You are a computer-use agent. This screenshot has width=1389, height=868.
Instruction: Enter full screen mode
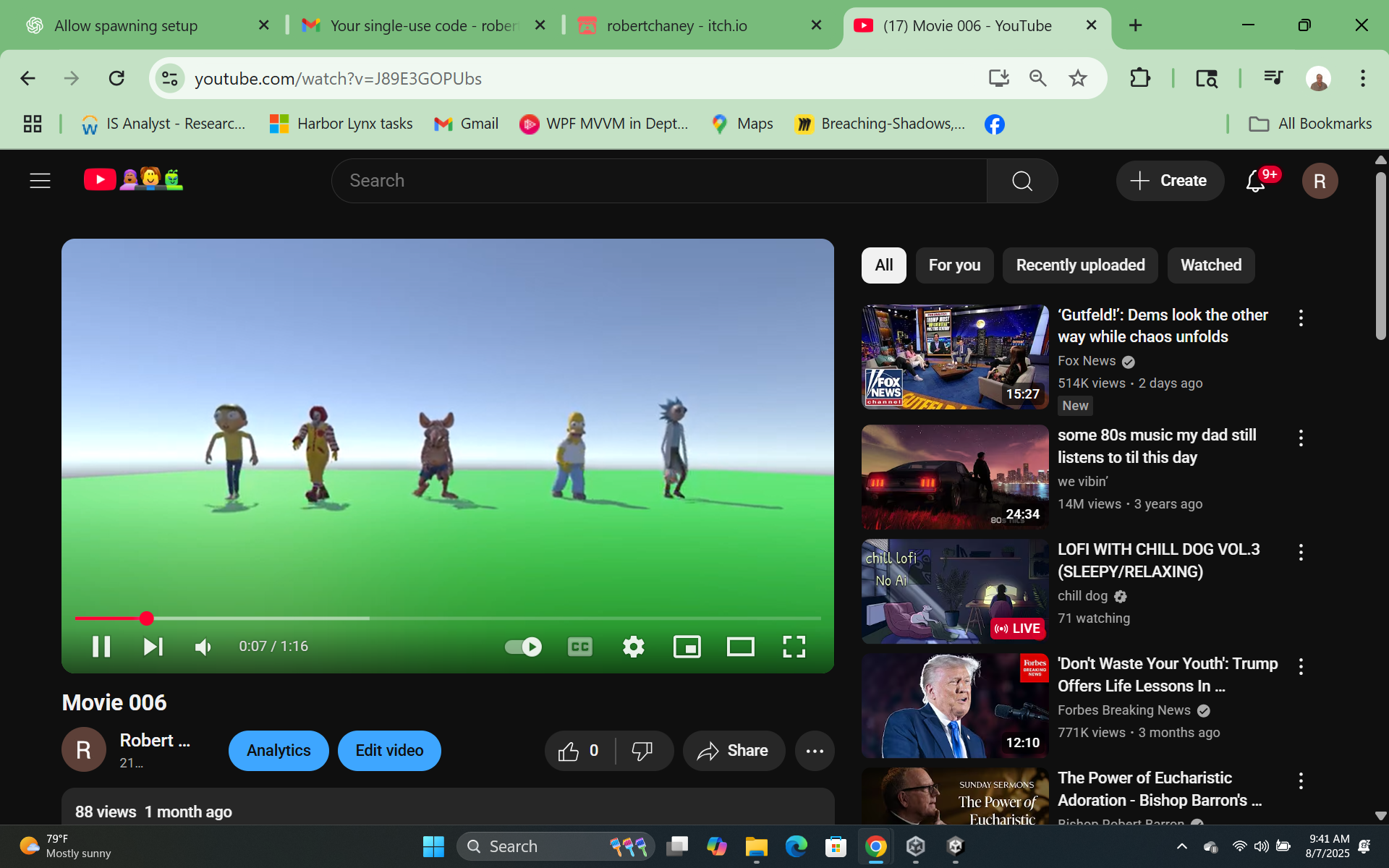click(x=794, y=646)
